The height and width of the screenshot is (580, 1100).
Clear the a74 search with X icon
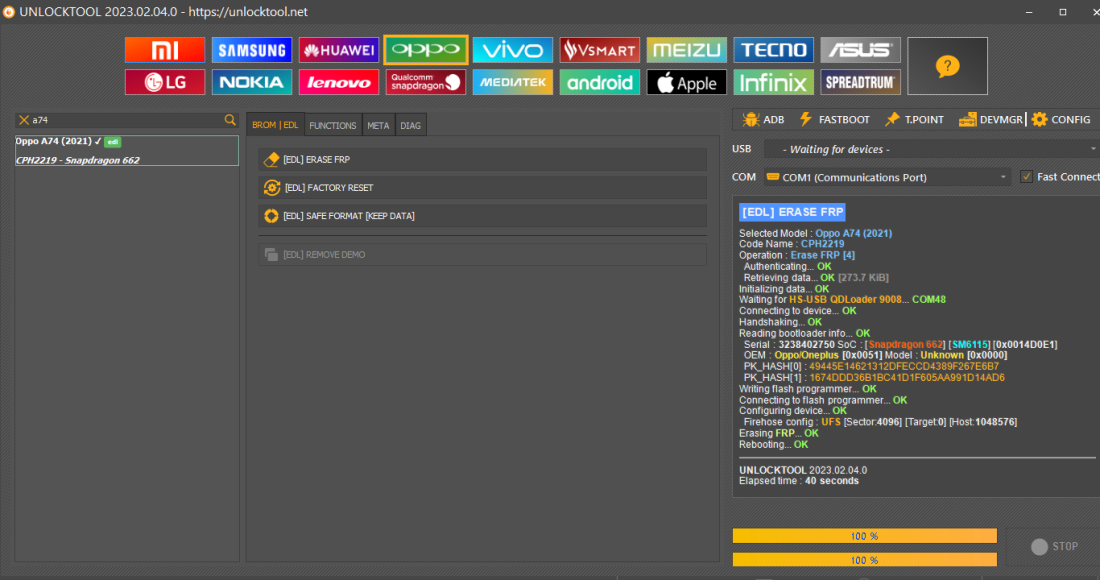(24, 120)
